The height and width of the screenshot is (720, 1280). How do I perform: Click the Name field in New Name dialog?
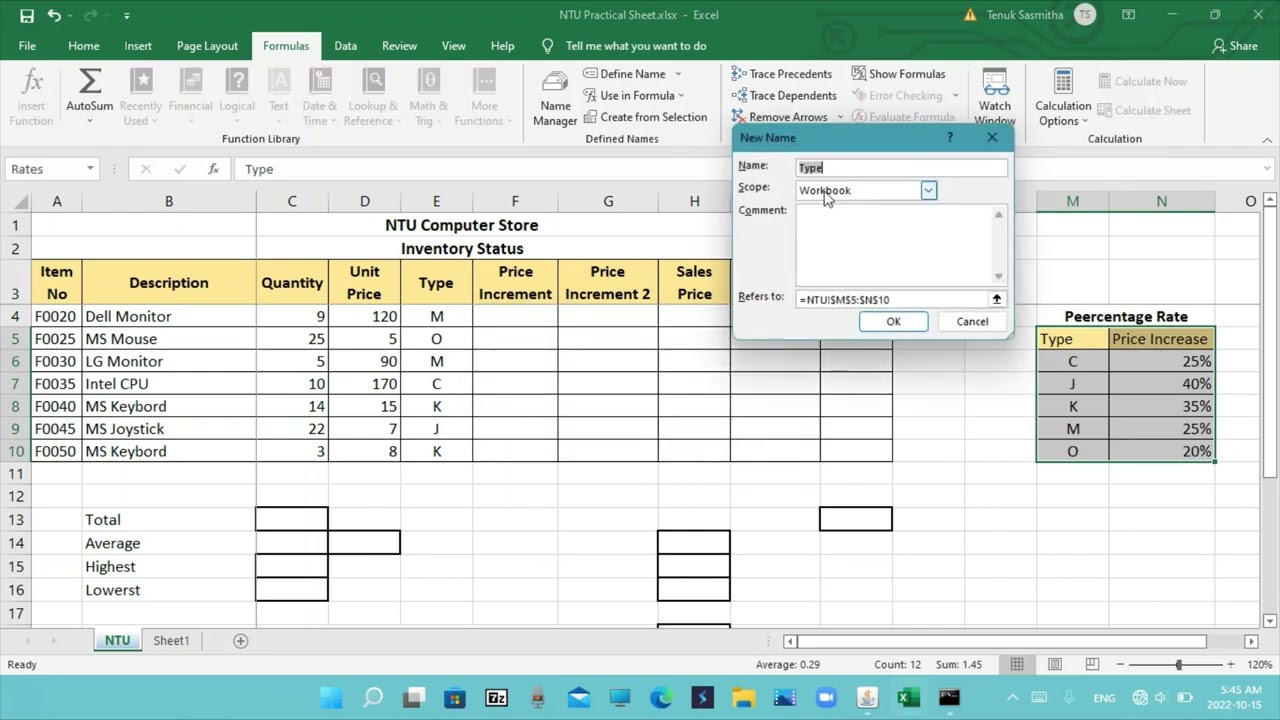tap(901, 167)
